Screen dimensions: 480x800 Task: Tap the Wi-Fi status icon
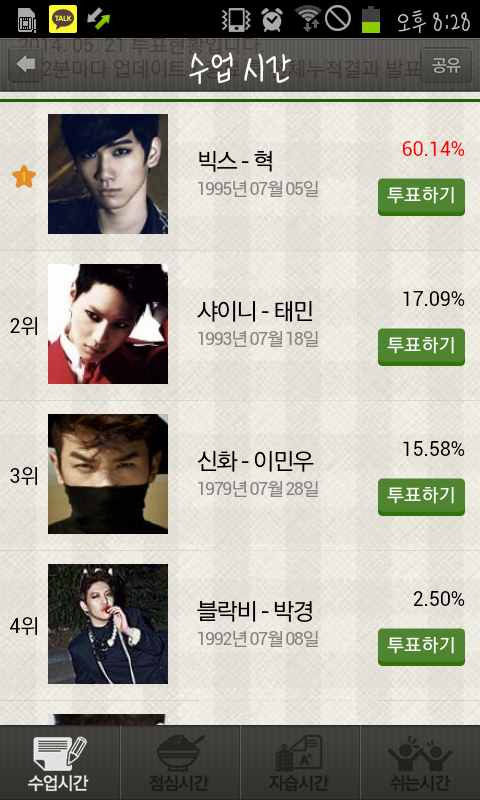click(307, 19)
